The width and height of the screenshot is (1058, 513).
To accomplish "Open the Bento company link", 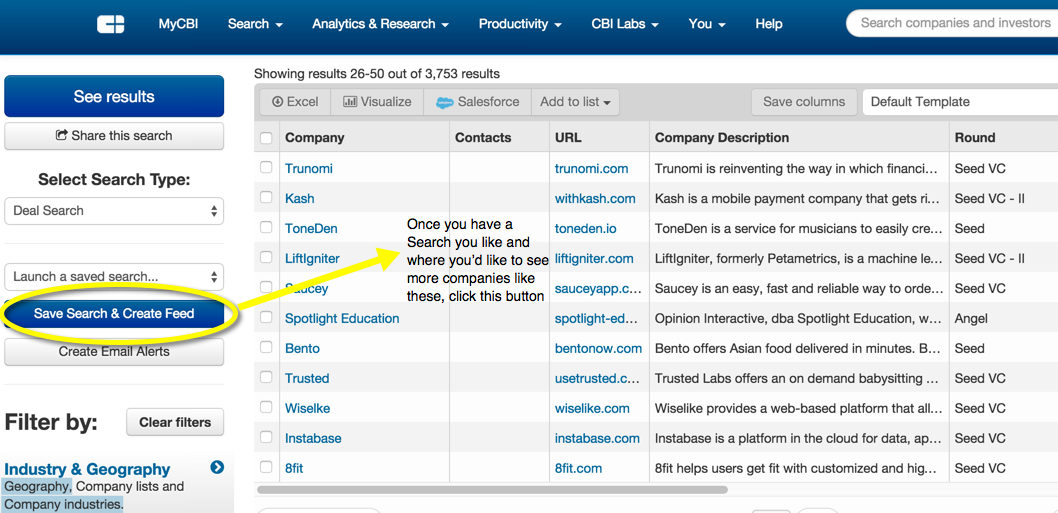I will [302, 348].
